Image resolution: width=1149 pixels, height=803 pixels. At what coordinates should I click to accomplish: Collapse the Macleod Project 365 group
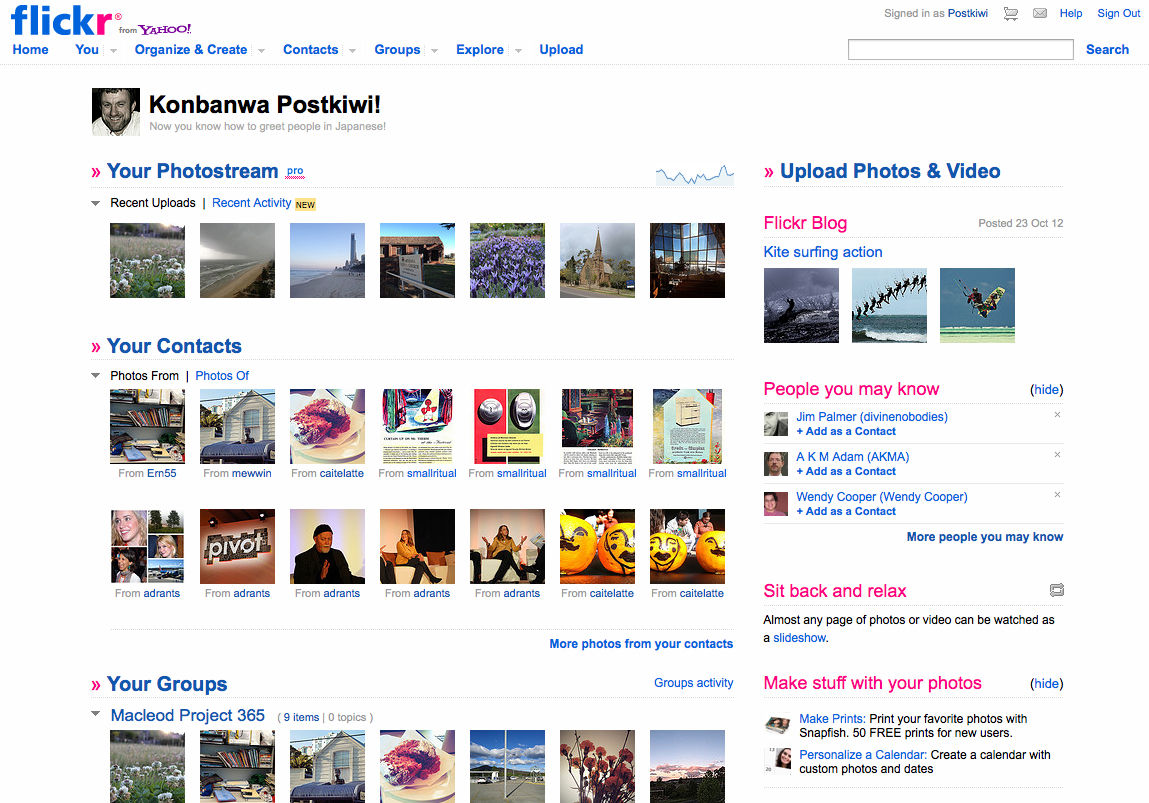coord(95,714)
